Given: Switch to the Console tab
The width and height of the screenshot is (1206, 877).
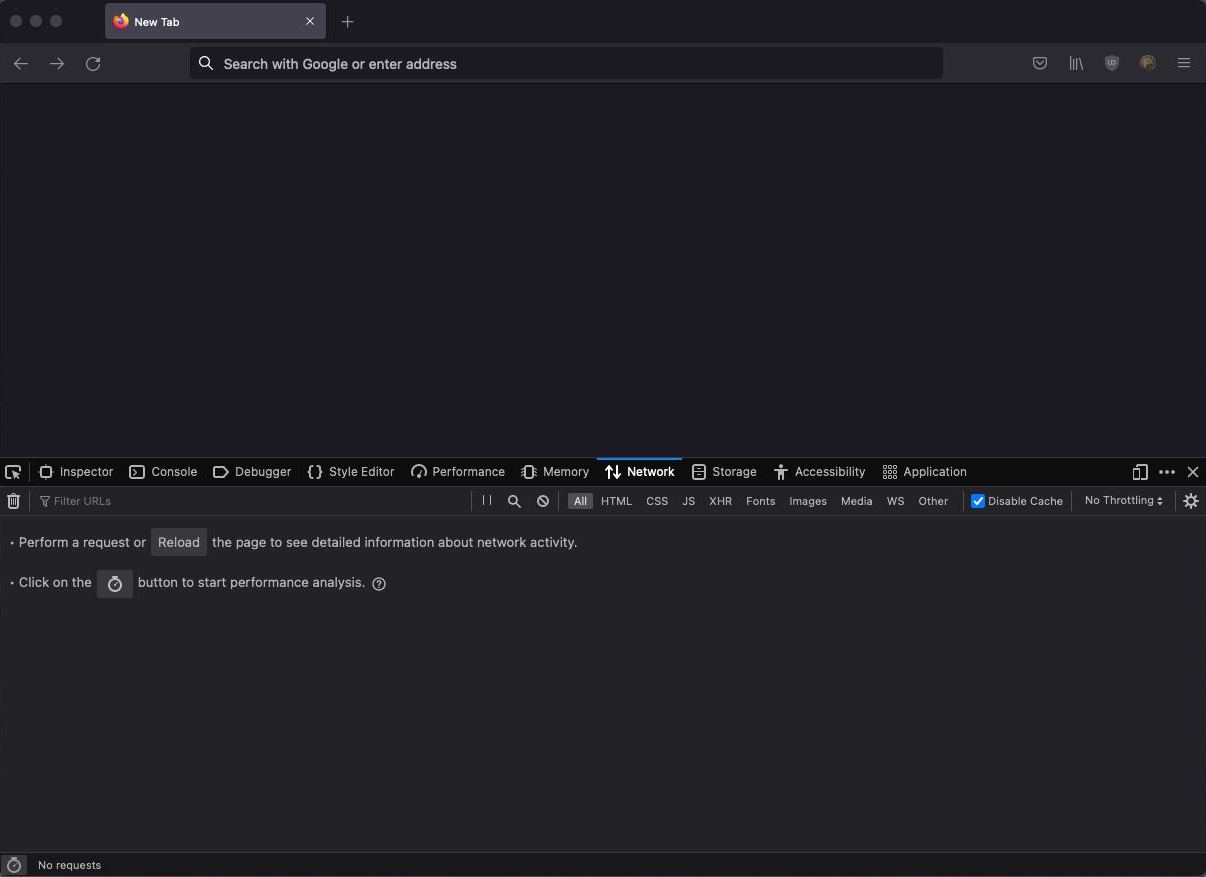Looking at the screenshot, I should click(163, 472).
